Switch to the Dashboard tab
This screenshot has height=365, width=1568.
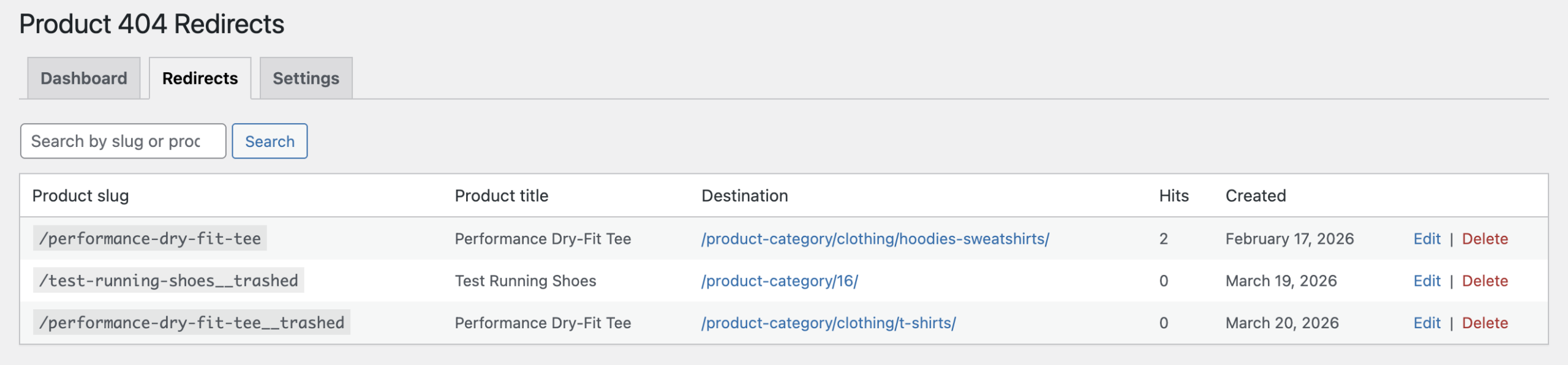click(84, 78)
